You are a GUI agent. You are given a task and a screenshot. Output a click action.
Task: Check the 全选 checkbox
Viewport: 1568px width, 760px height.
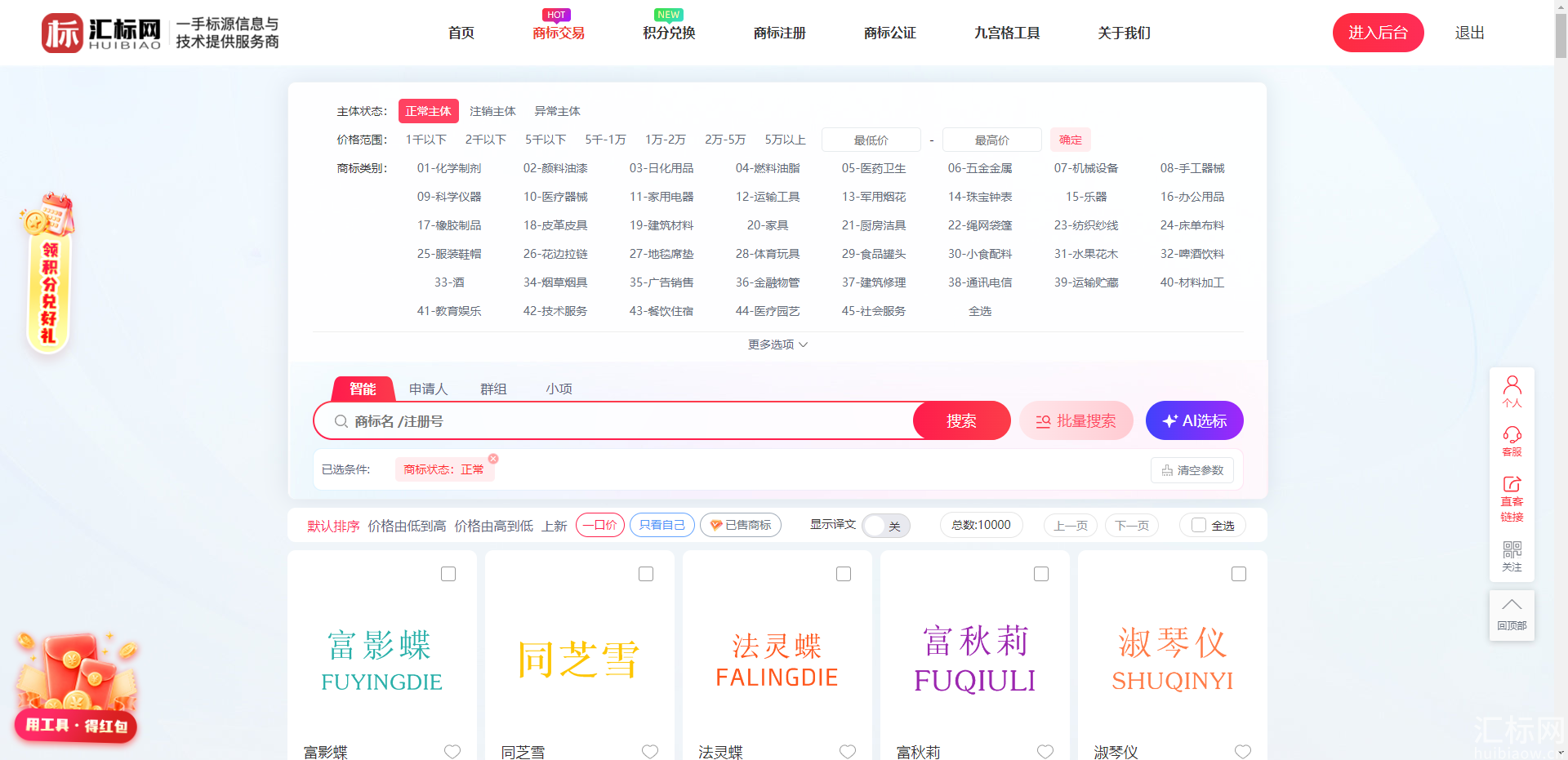(1199, 526)
